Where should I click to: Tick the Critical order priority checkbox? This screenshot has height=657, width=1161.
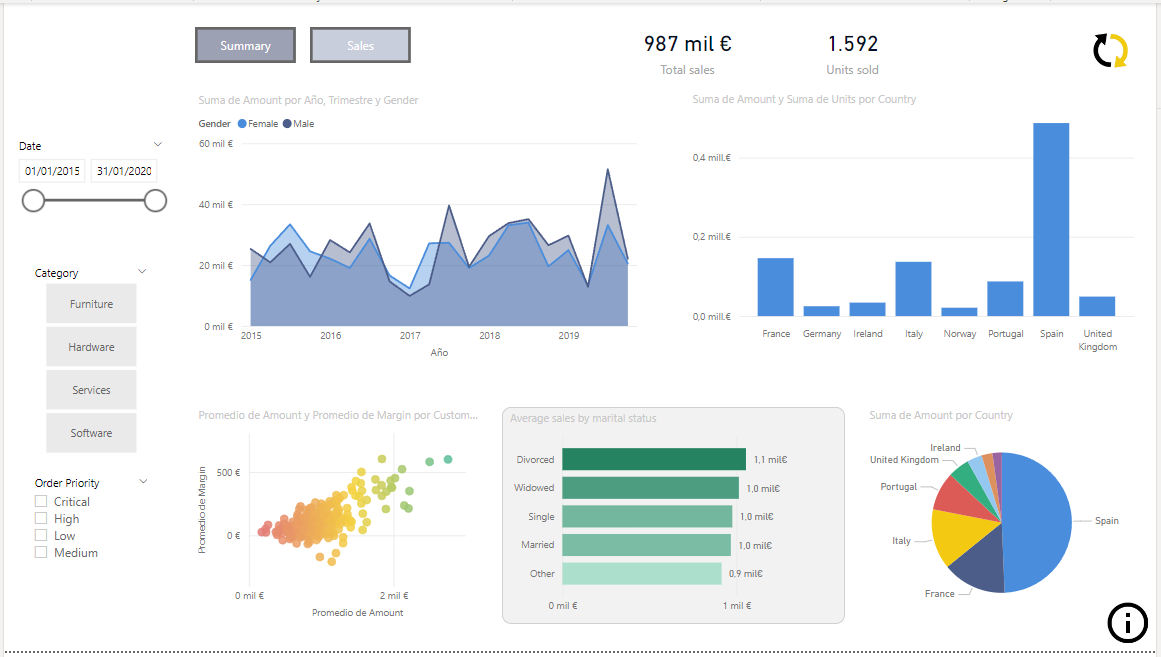(x=41, y=502)
